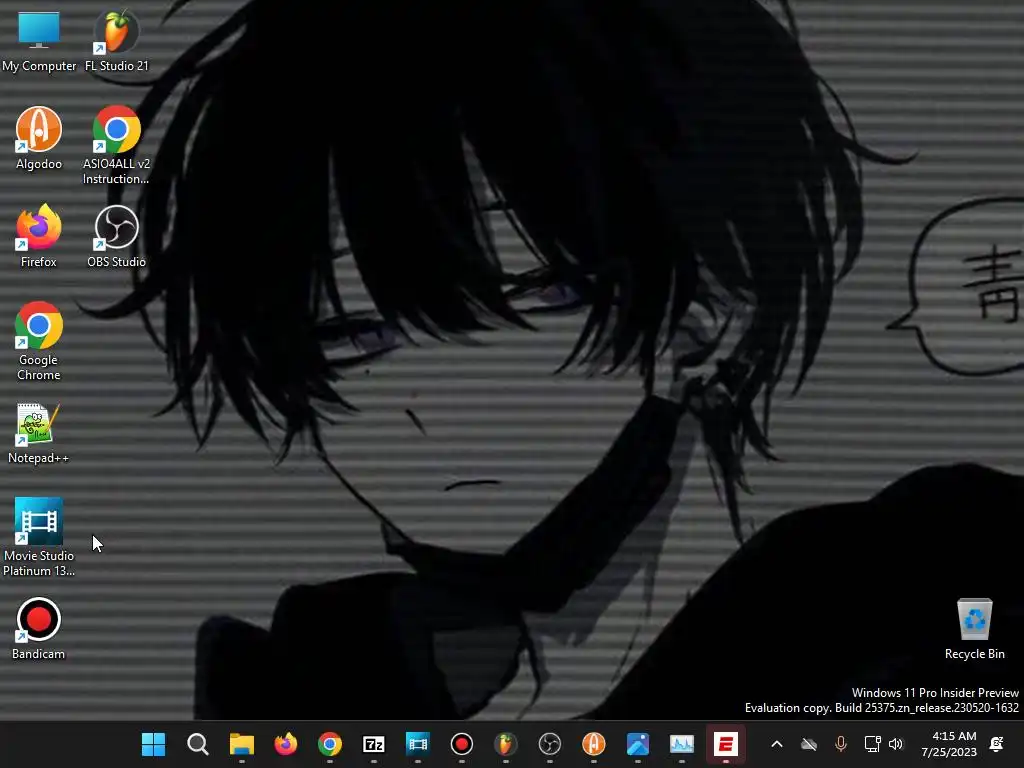Image resolution: width=1024 pixels, height=768 pixels.
Task: Open File Explorer from taskbar
Action: [x=242, y=744]
